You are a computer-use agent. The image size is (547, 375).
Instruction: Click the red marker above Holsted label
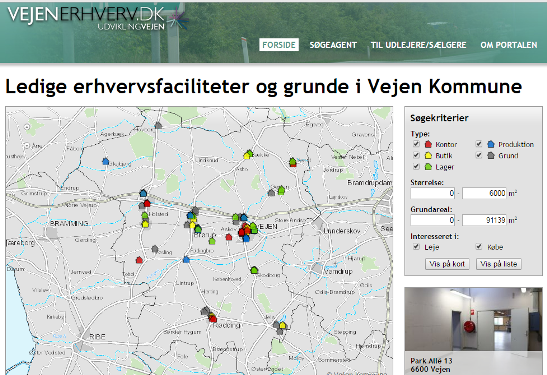(147, 203)
